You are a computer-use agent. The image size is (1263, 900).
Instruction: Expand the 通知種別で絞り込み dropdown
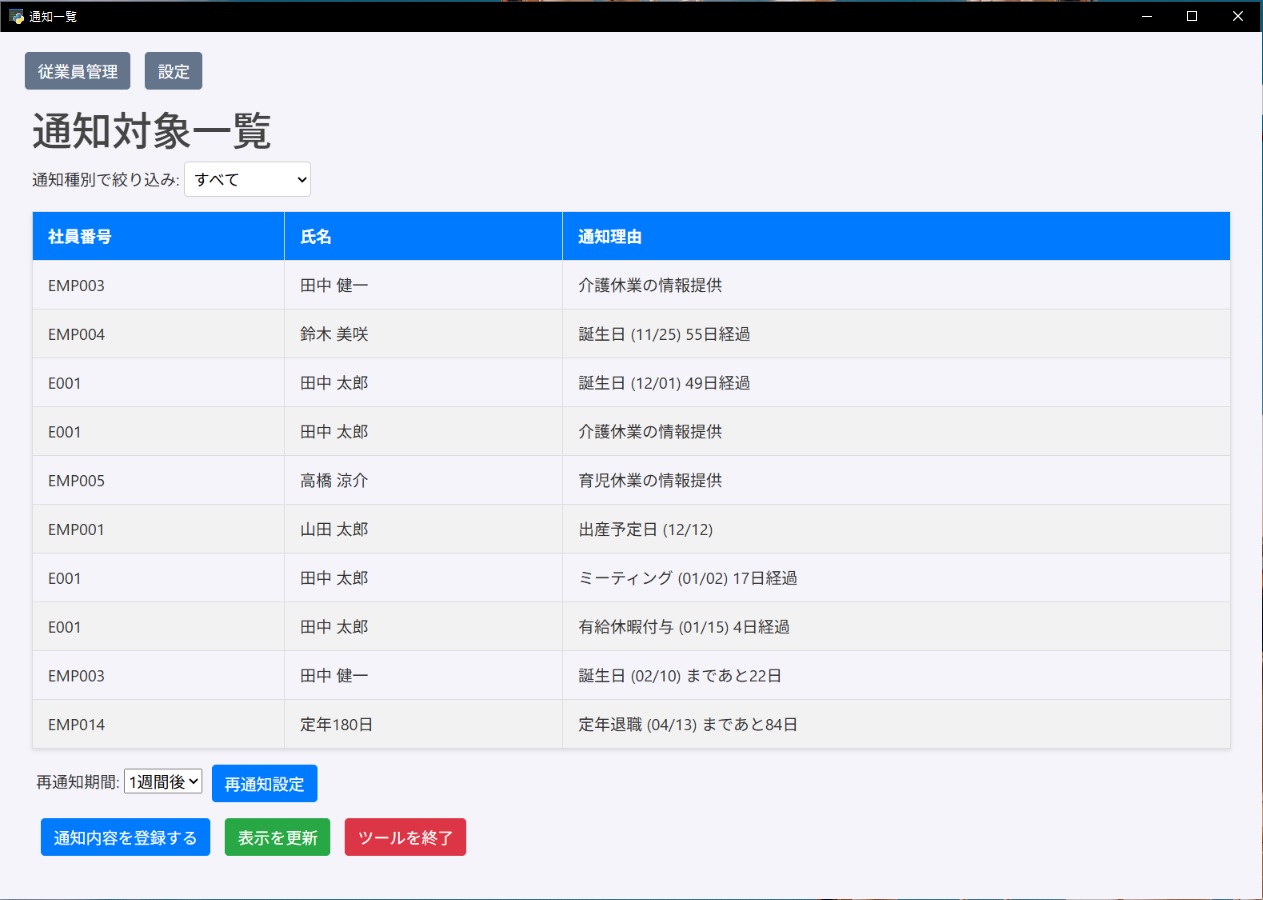point(247,180)
